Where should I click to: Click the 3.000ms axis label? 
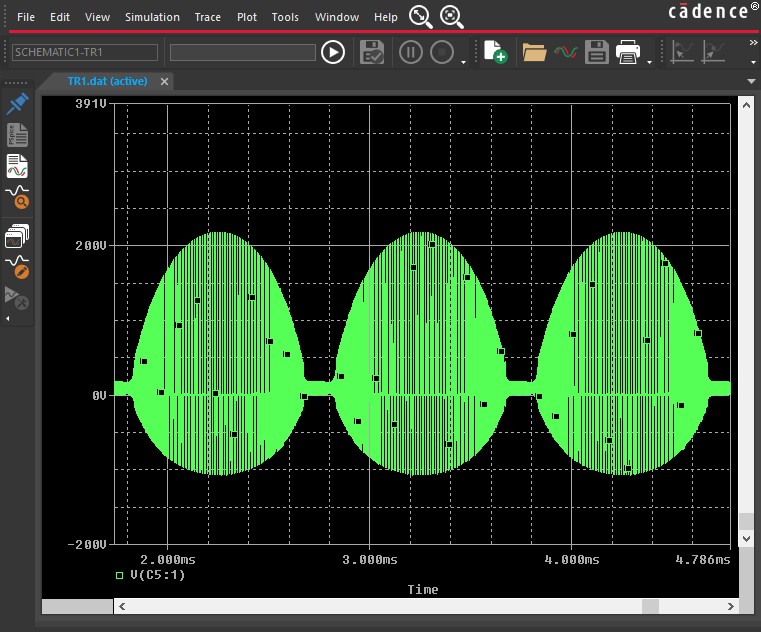[x=370, y=560]
